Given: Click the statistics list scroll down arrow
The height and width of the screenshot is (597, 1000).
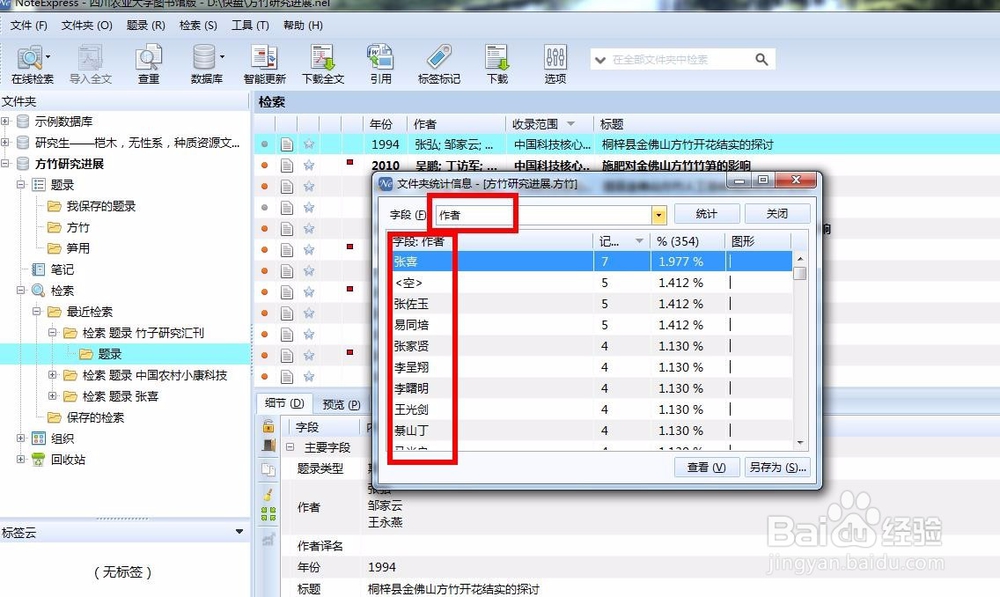Looking at the screenshot, I should 800,443.
